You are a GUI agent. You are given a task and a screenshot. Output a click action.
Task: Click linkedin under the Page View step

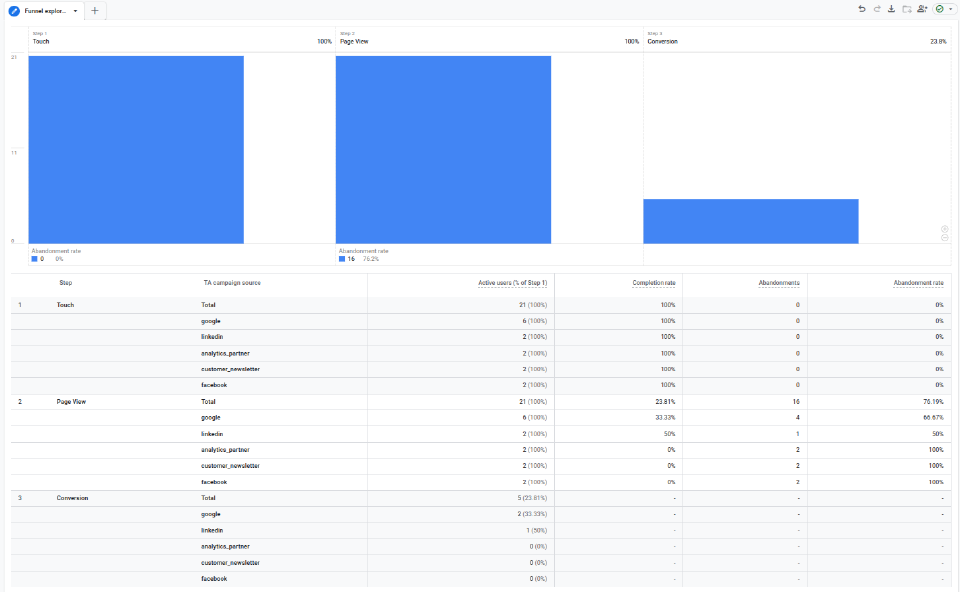point(212,433)
